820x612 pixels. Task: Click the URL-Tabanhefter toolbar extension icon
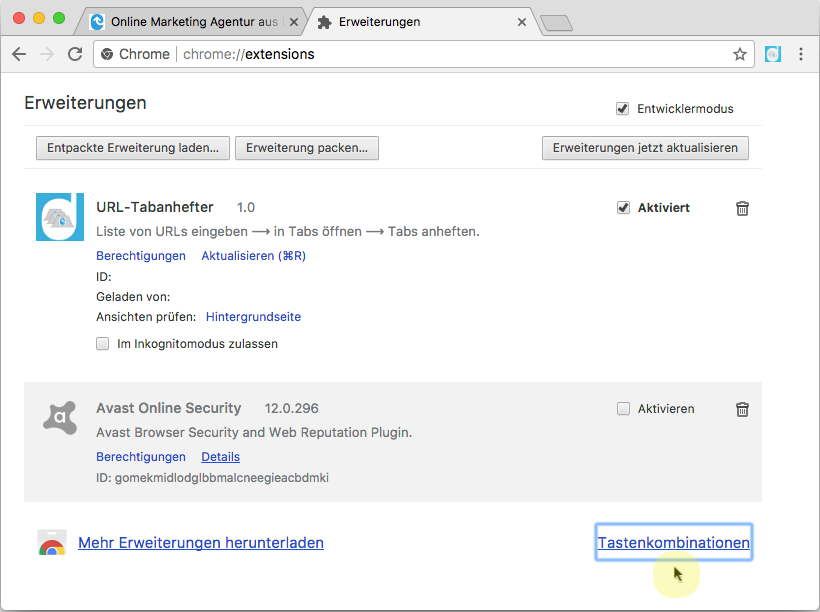point(773,54)
